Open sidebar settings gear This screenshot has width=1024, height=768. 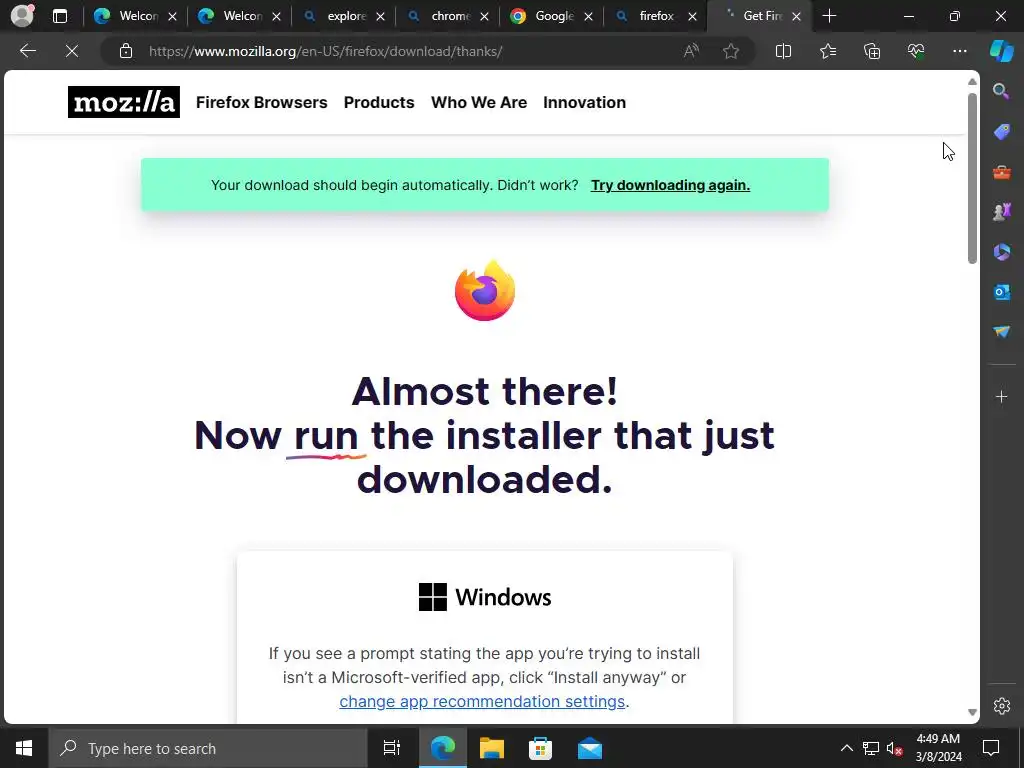click(1001, 706)
